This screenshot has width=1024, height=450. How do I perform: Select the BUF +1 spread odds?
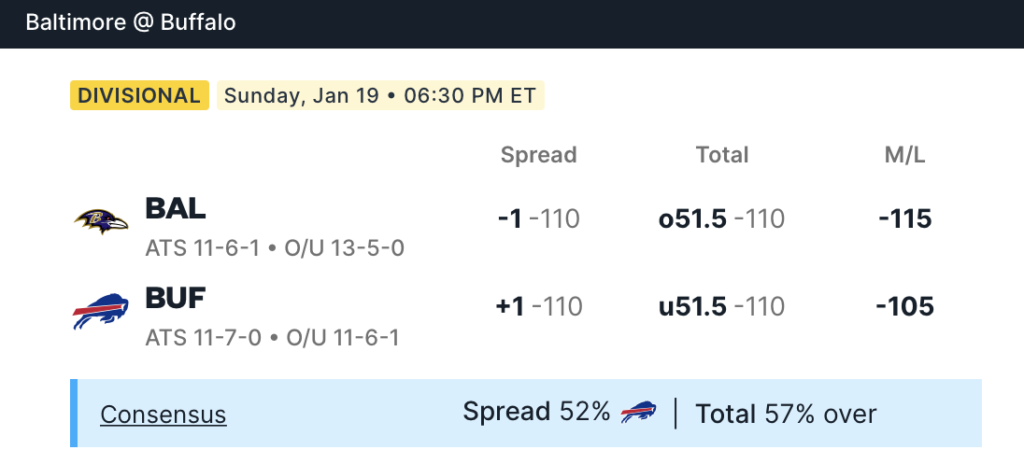[538, 307]
